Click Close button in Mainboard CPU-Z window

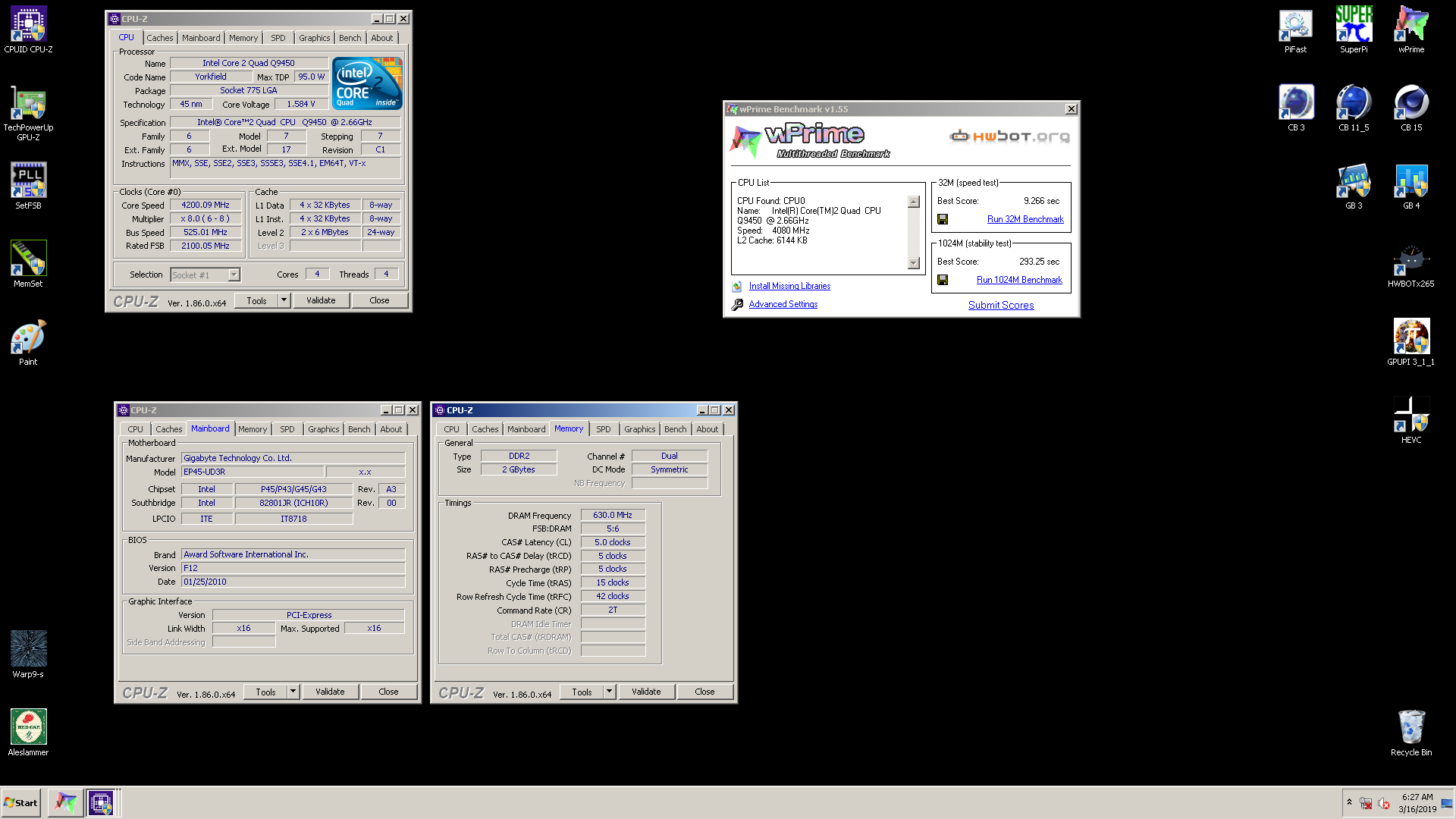[x=388, y=692]
